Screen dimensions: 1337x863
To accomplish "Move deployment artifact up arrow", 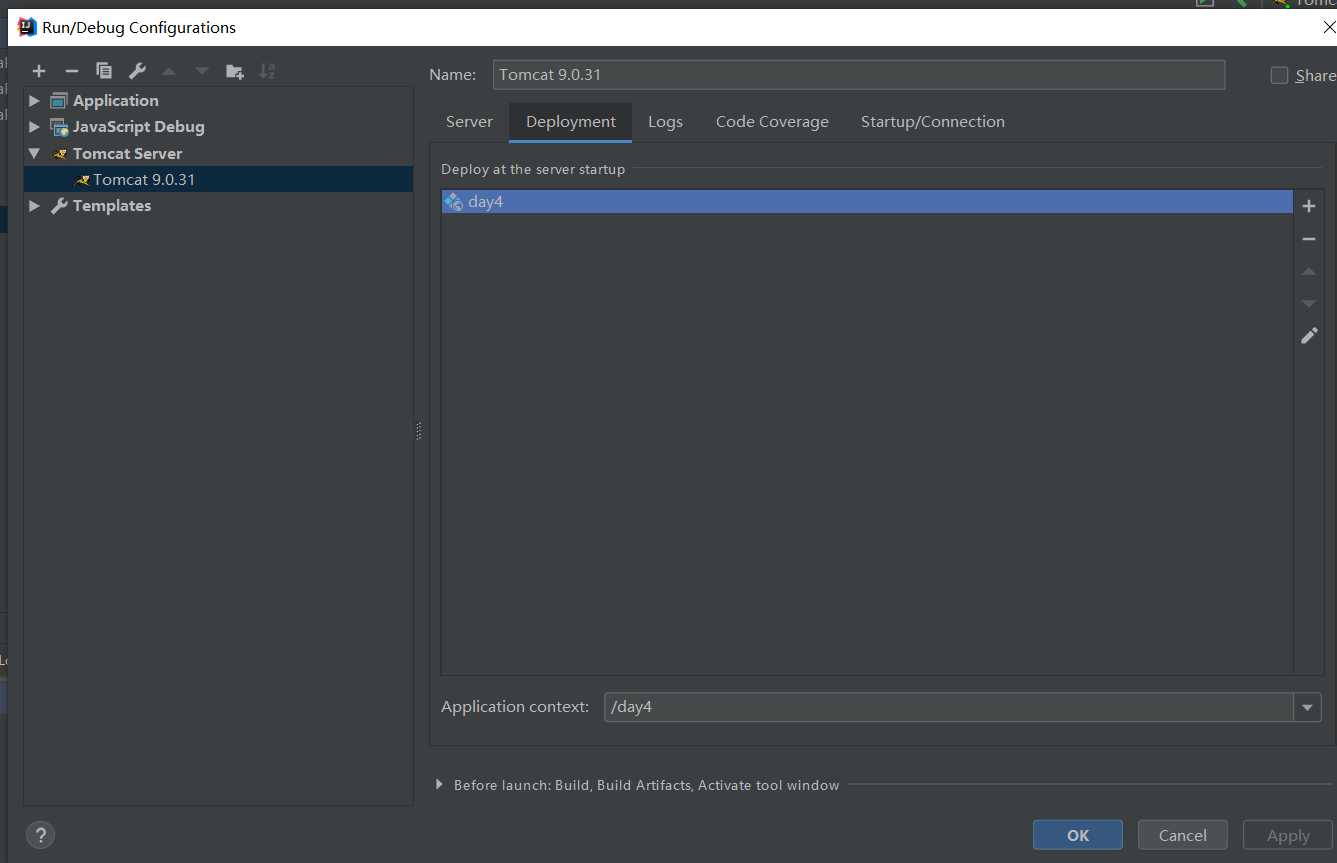I will tap(1309, 271).
